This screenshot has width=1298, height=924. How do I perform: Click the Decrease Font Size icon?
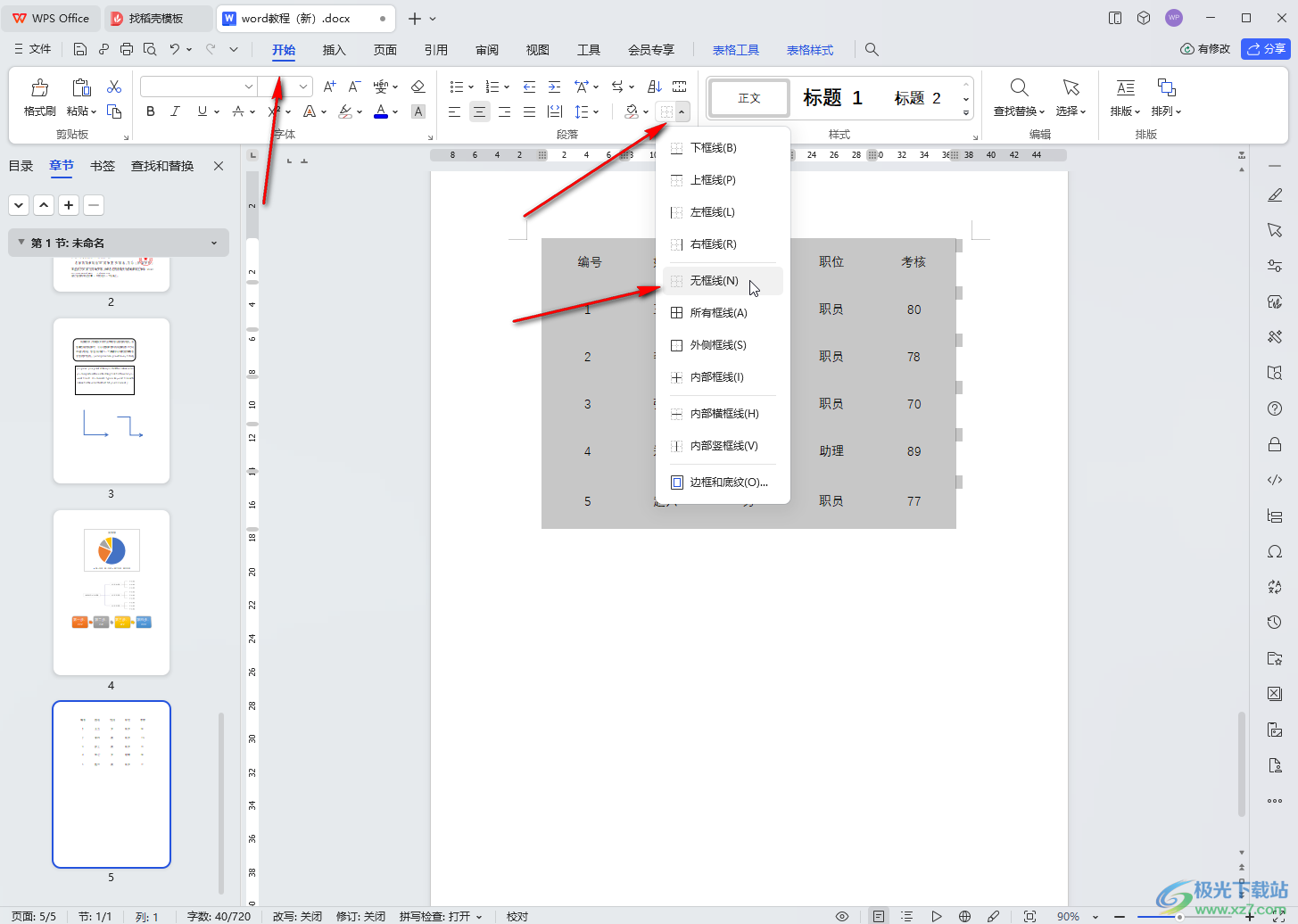point(354,87)
